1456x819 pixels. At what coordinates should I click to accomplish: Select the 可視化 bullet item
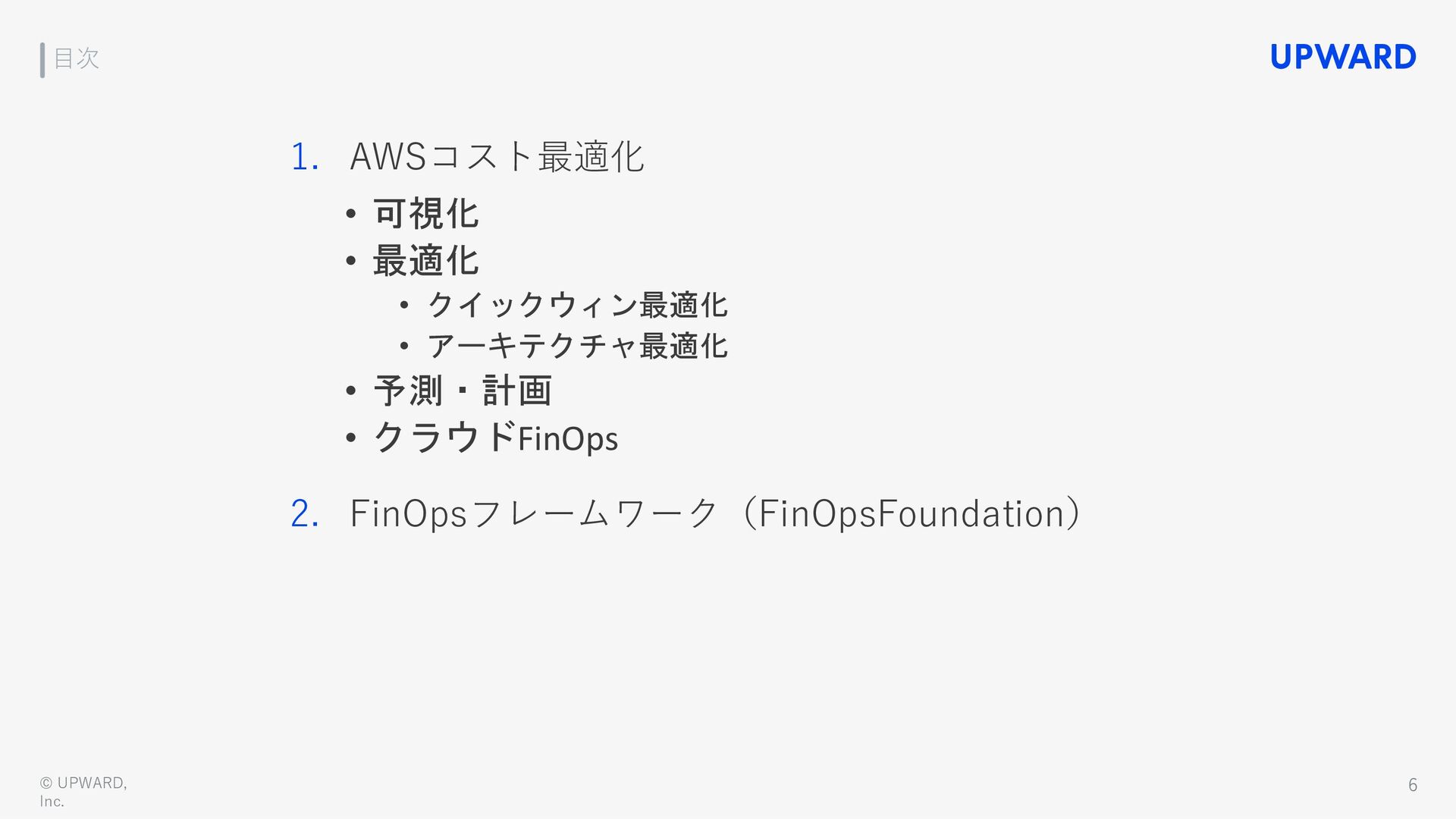coord(426,214)
